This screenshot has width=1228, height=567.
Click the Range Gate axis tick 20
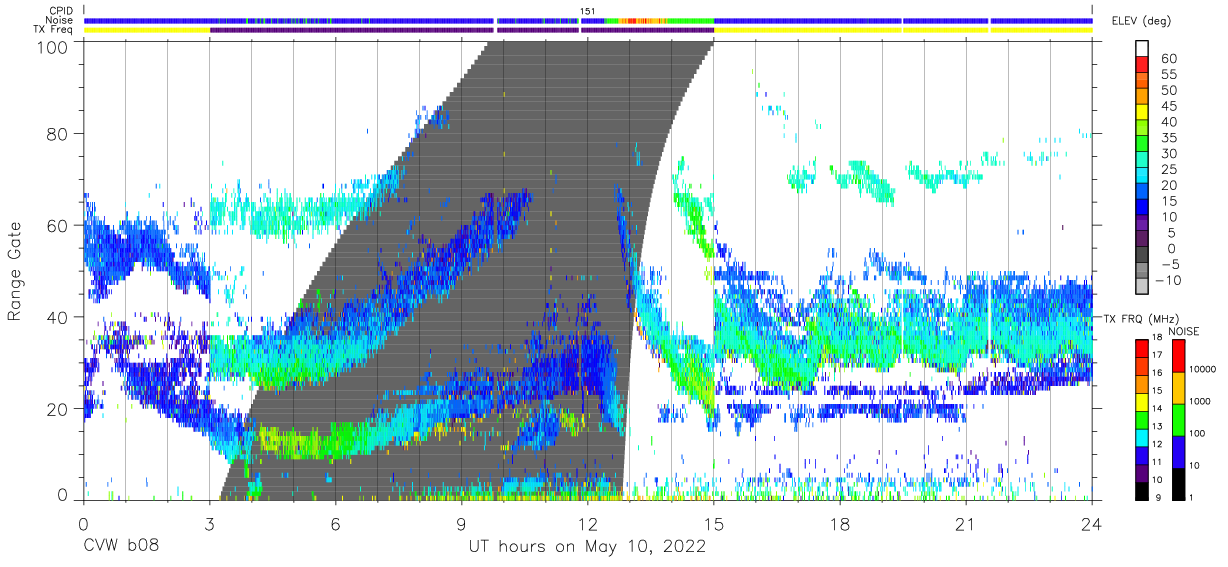59,409
